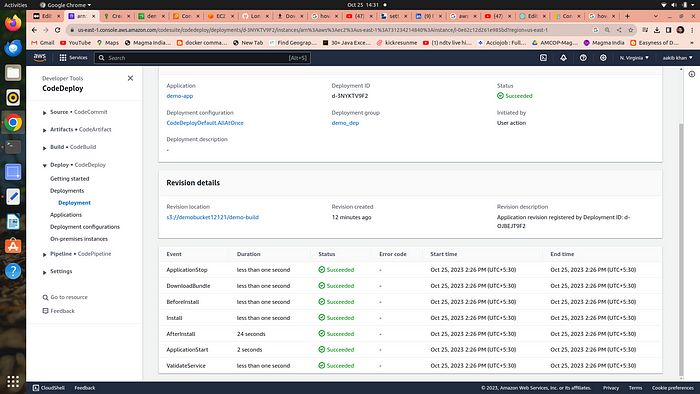Expand the Source CodeCommit section
Screen dimensions: 700x394
pyautogui.click(x=45, y=112)
